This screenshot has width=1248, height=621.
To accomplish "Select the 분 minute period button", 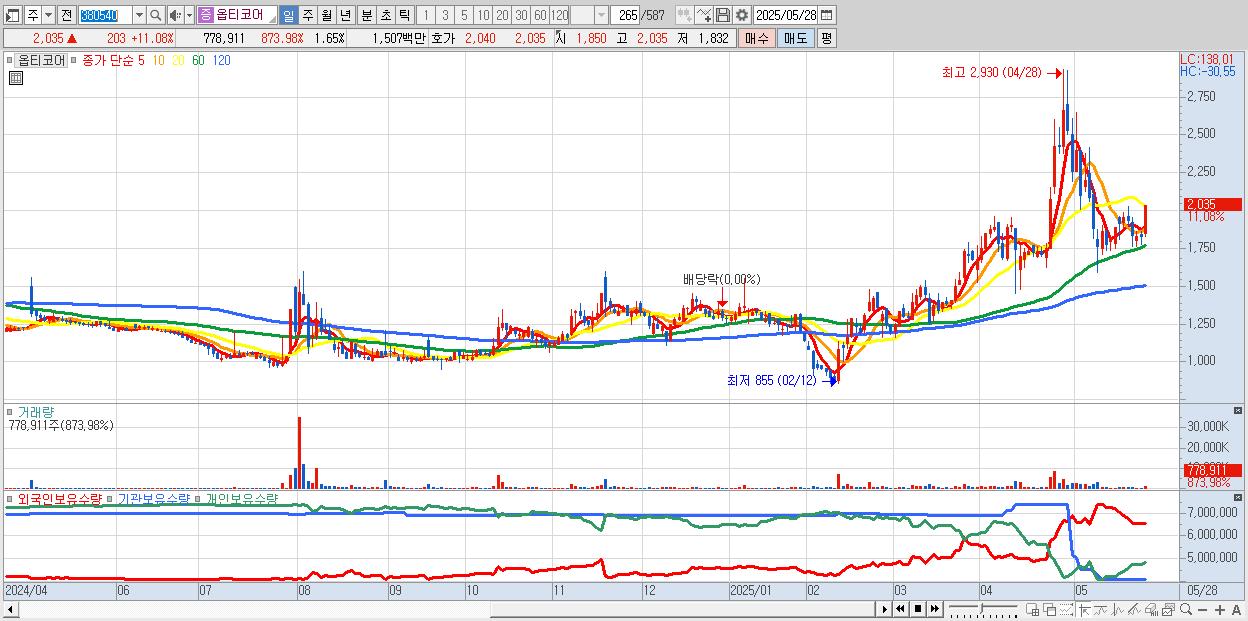I will pyautogui.click(x=366, y=15).
